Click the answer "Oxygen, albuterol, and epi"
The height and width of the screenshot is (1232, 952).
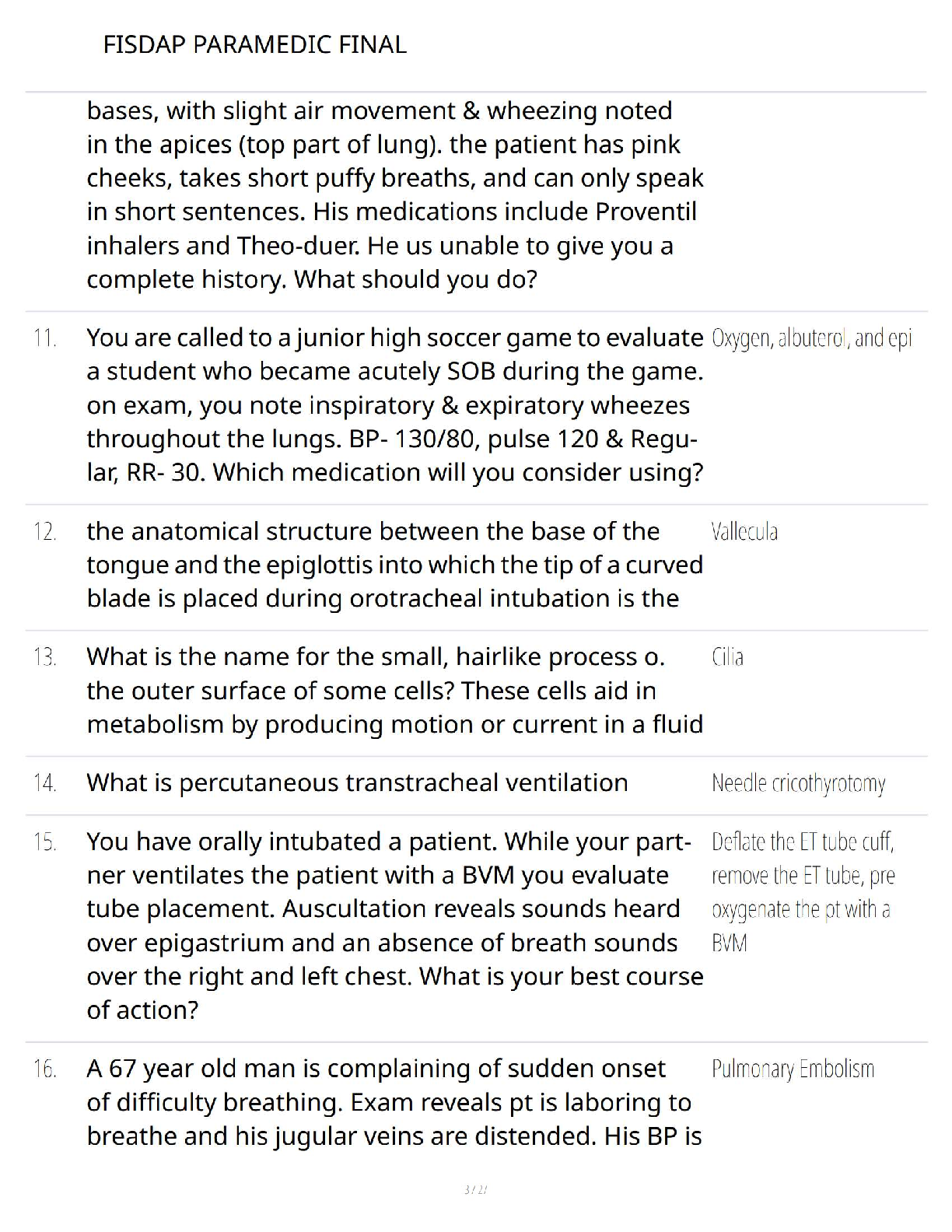click(811, 338)
